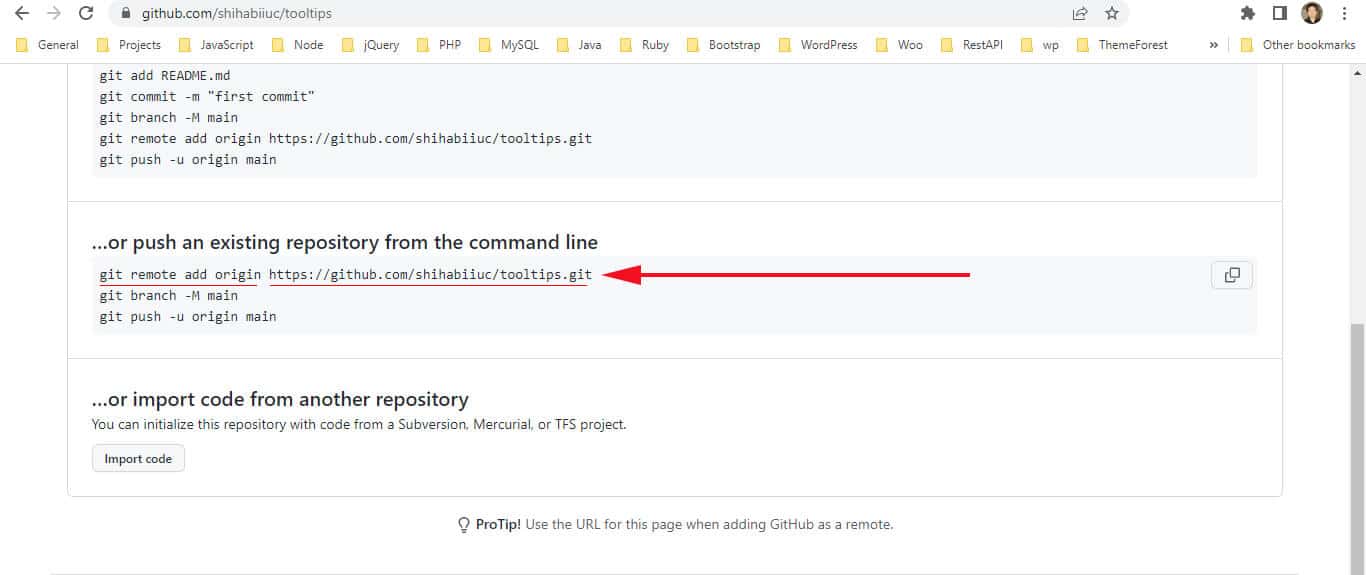Open the Extensions puzzle icon
The width and height of the screenshot is (1366, 575).
click(1247, 14)
